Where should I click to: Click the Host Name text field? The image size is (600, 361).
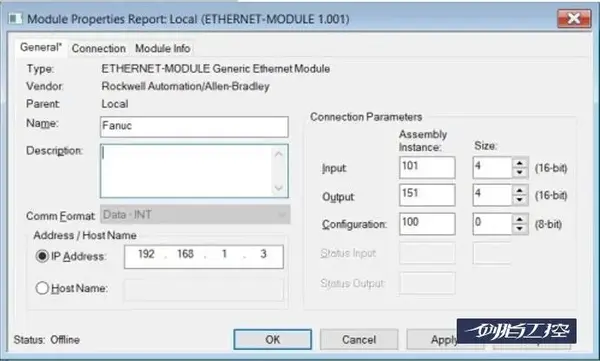pos(204,290)
